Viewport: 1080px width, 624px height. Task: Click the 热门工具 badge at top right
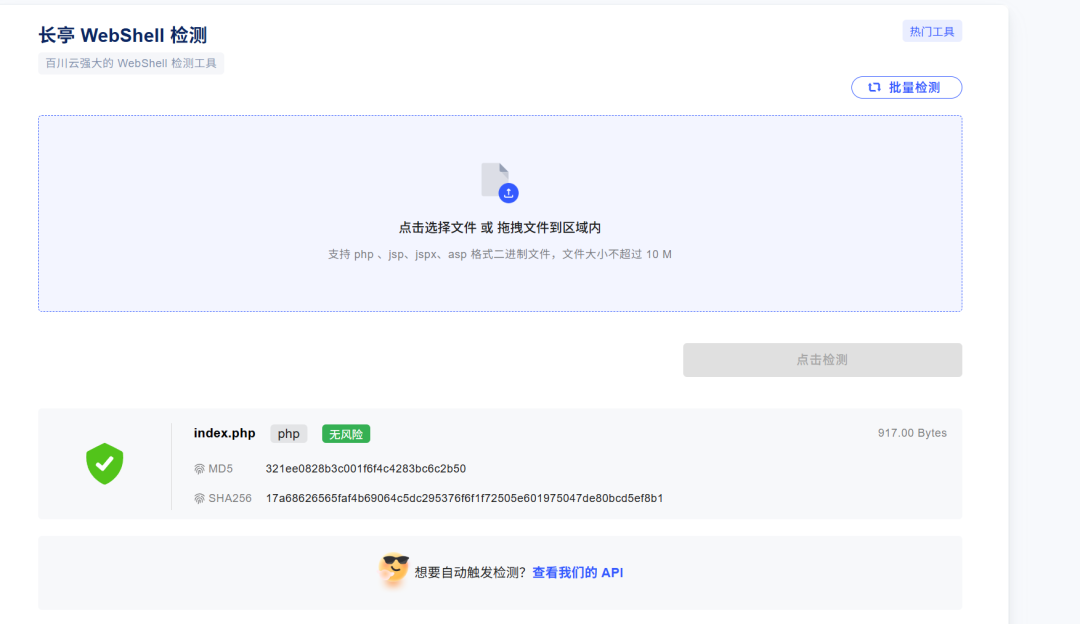click(934, 30)
